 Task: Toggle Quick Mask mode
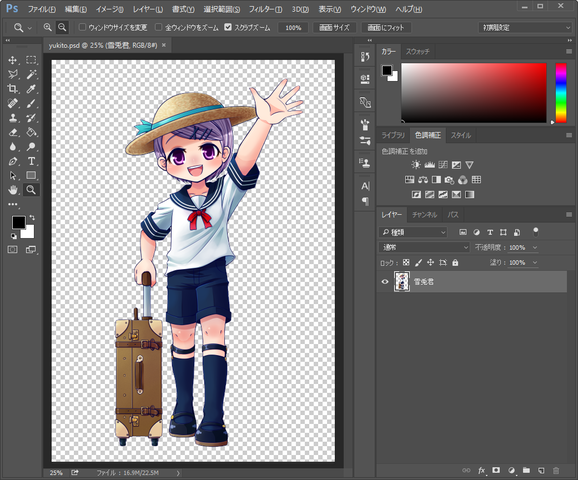click(x=13, y=250)
